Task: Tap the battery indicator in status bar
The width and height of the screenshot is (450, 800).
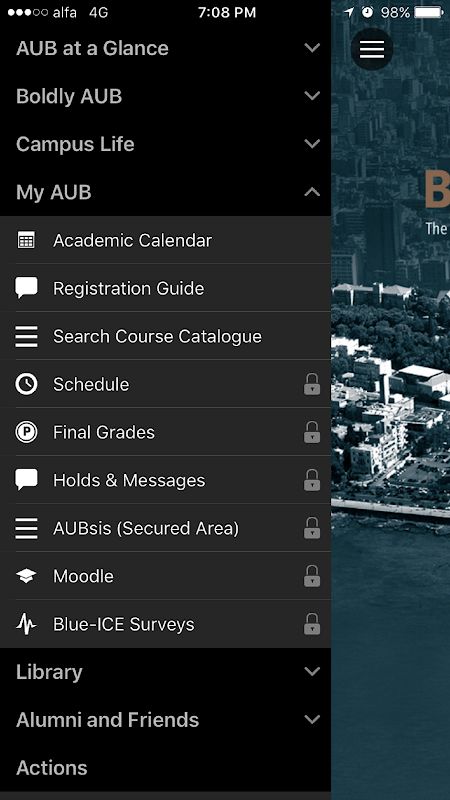Action: 428,12
